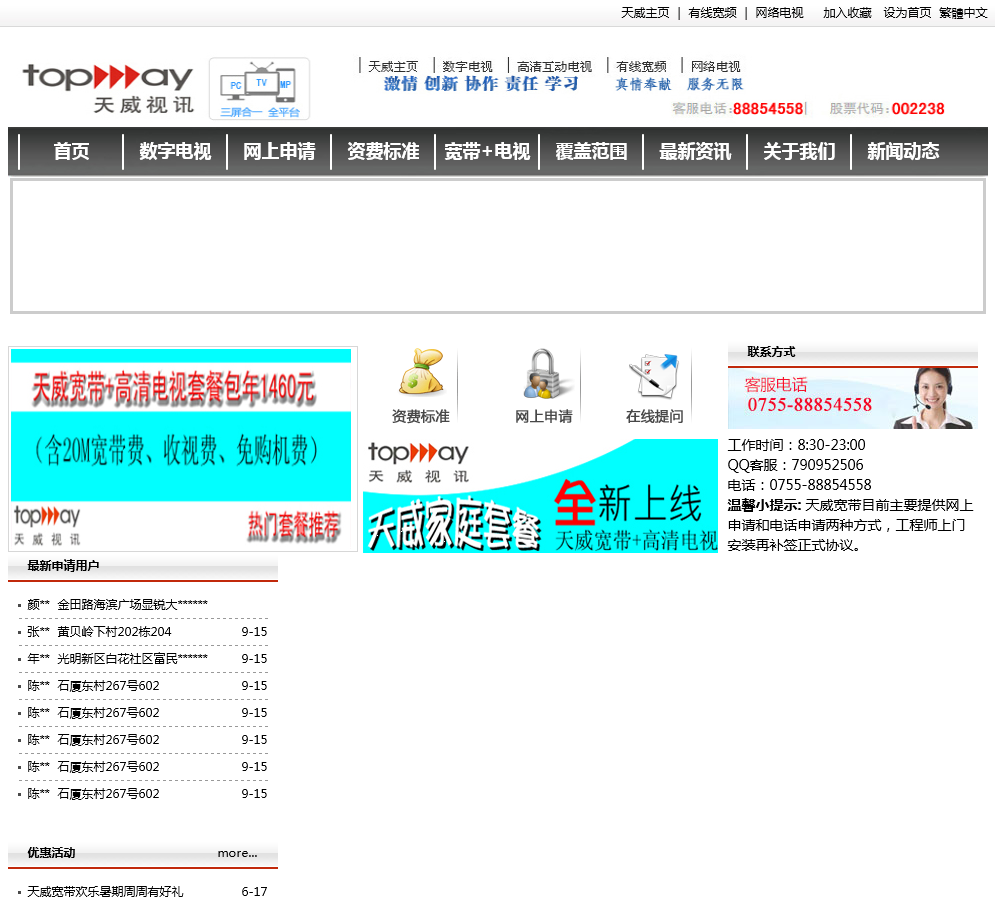Click 天威主页 in the top utility bar

point(645,13)
